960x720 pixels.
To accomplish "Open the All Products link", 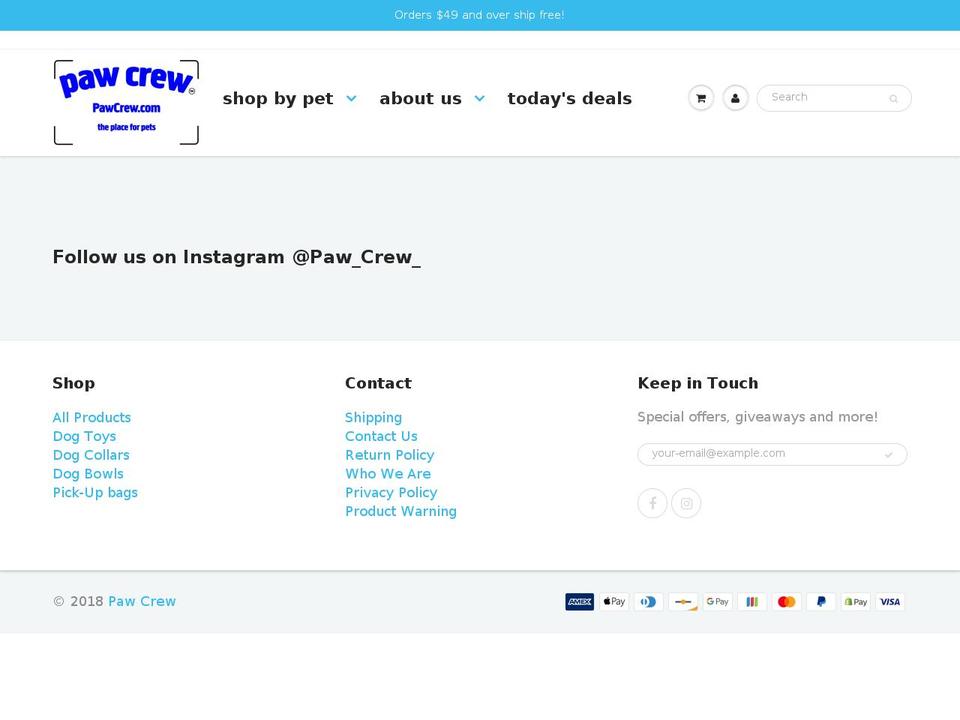I will [x=92, y=418].
